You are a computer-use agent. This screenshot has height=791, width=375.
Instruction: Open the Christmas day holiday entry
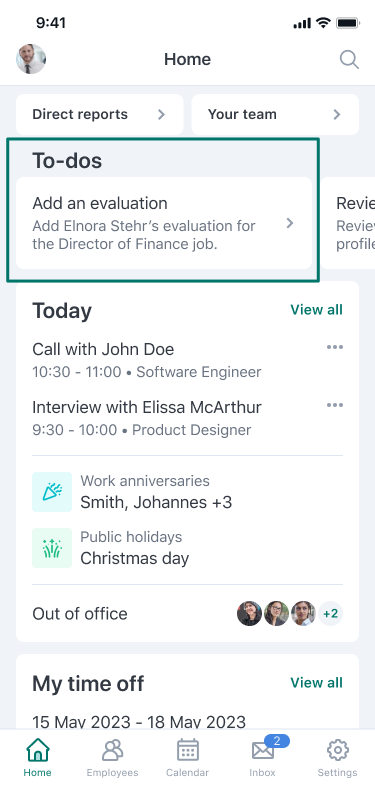(135, 548)
